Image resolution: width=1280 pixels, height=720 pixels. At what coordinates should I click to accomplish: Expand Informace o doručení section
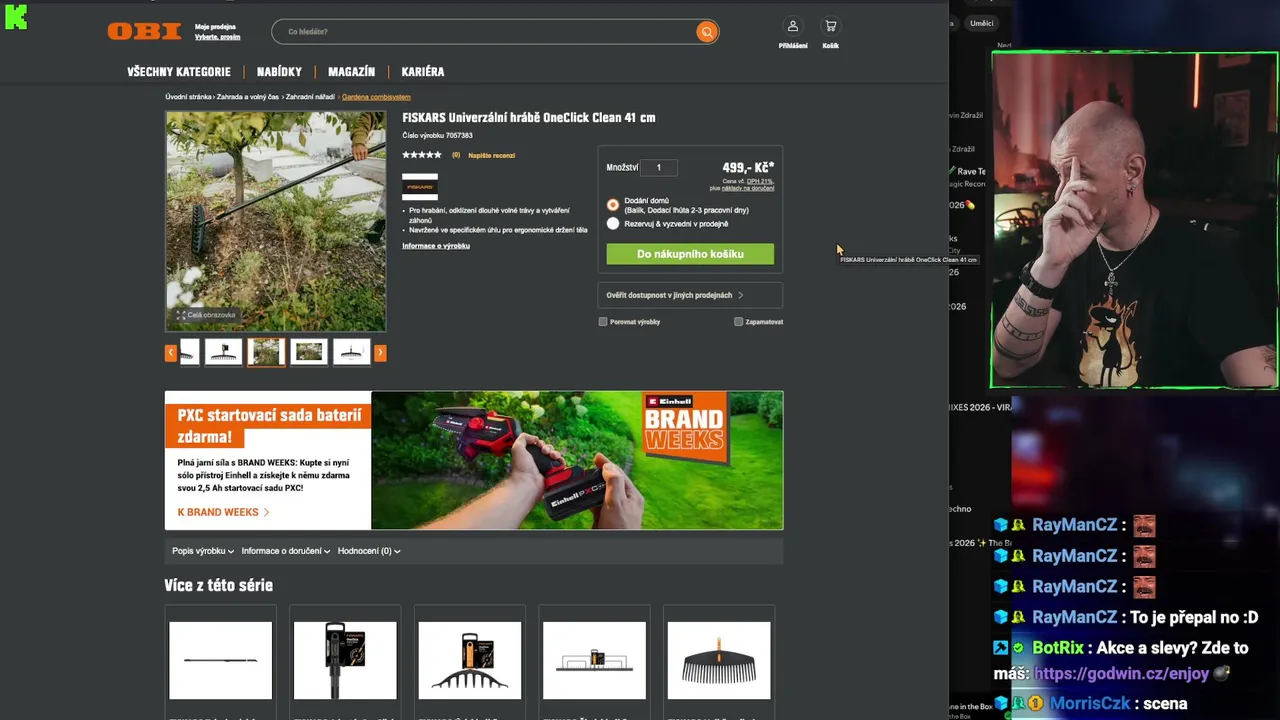pyautogui.click(x=285, y=551)
